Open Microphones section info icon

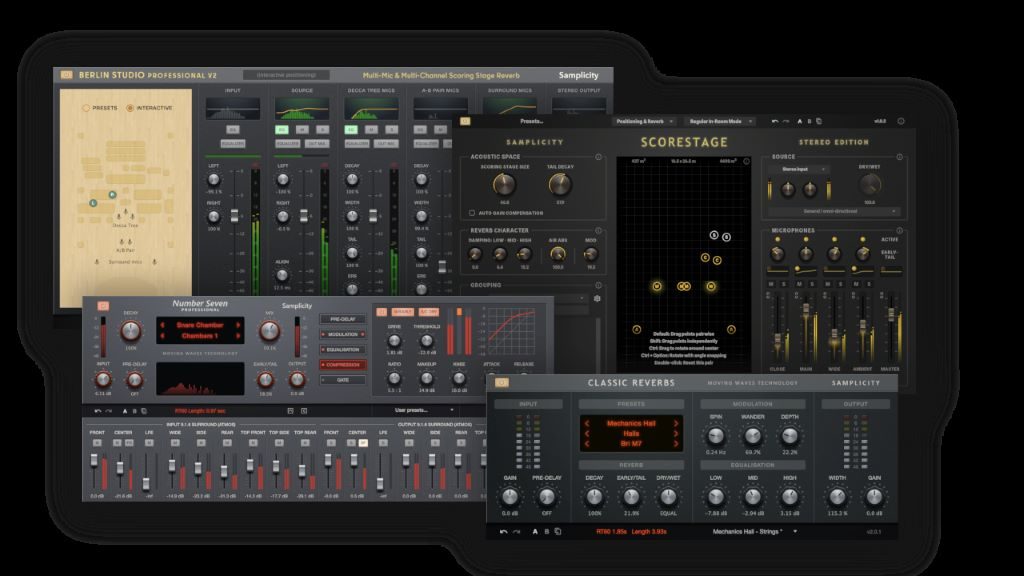pyautogui.click(x=899, y=231)
